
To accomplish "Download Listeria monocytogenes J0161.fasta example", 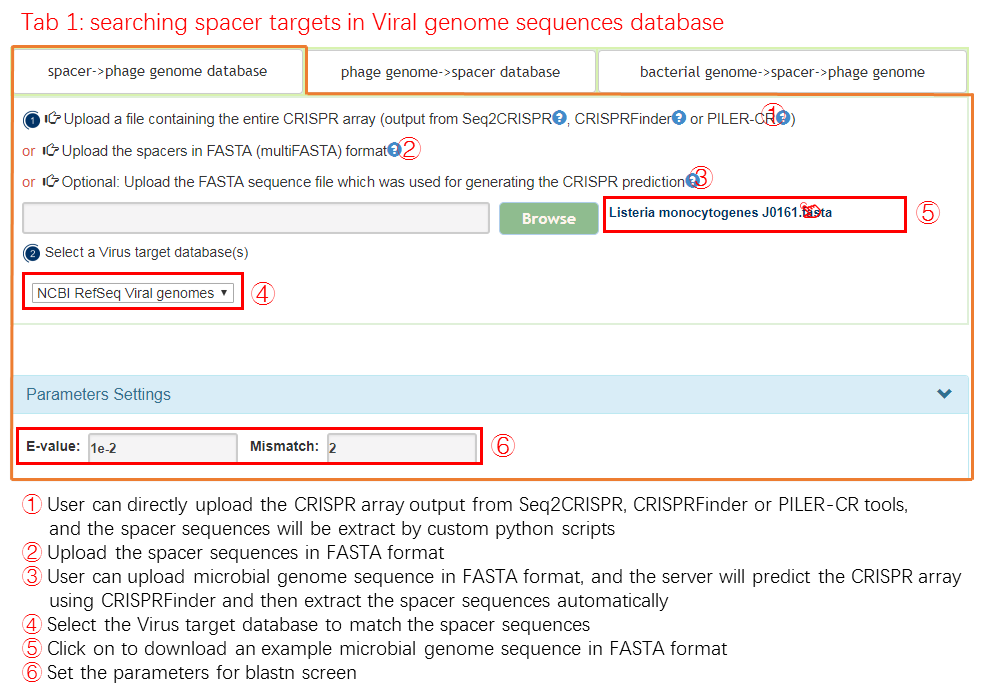I will (720, 213).
